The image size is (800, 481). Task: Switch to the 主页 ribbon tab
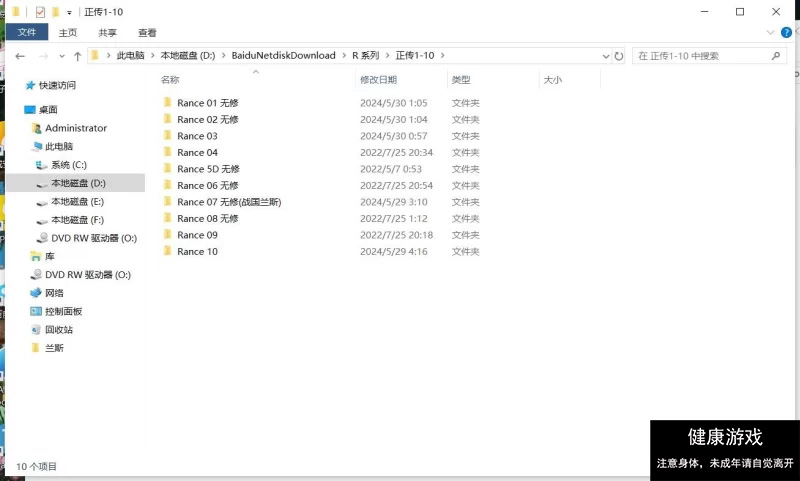click(x=67, y=33)
